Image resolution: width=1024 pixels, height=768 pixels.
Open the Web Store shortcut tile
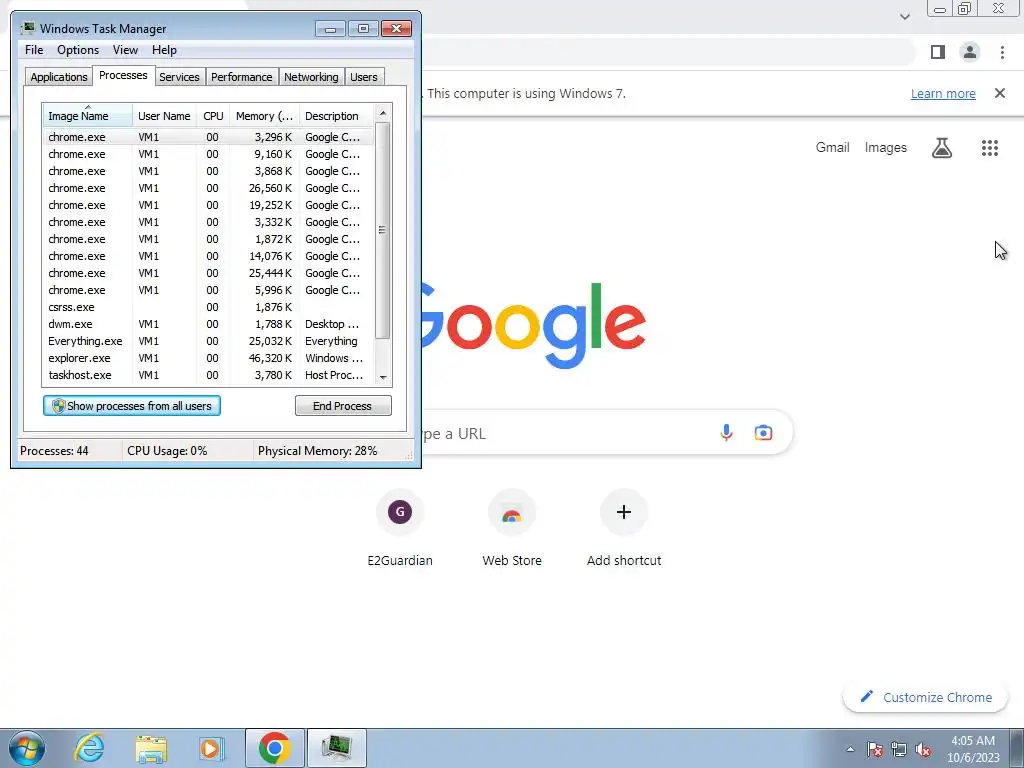[512, 530]
